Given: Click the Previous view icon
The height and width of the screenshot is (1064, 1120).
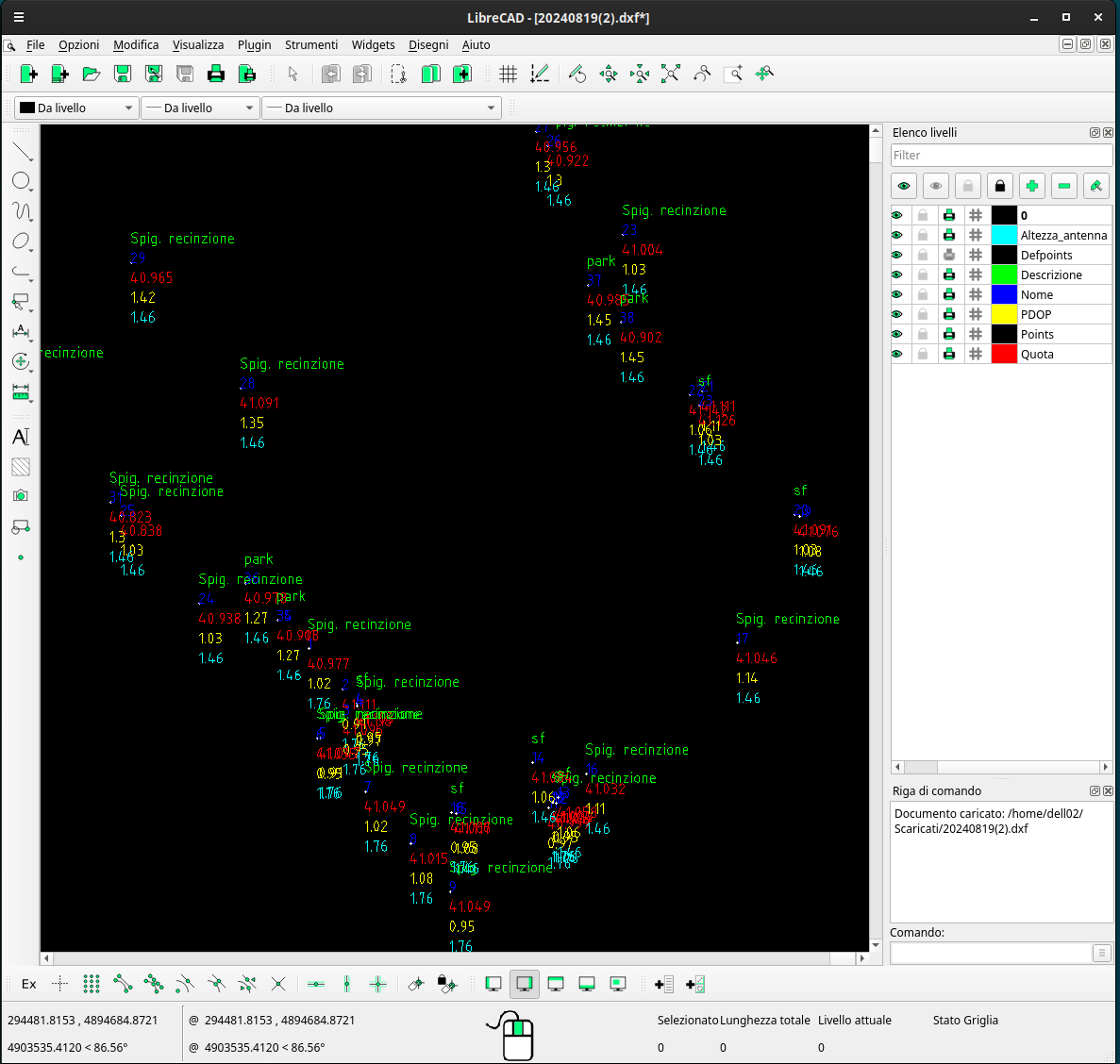Looking at the screenshot, I should coord(702,74).
